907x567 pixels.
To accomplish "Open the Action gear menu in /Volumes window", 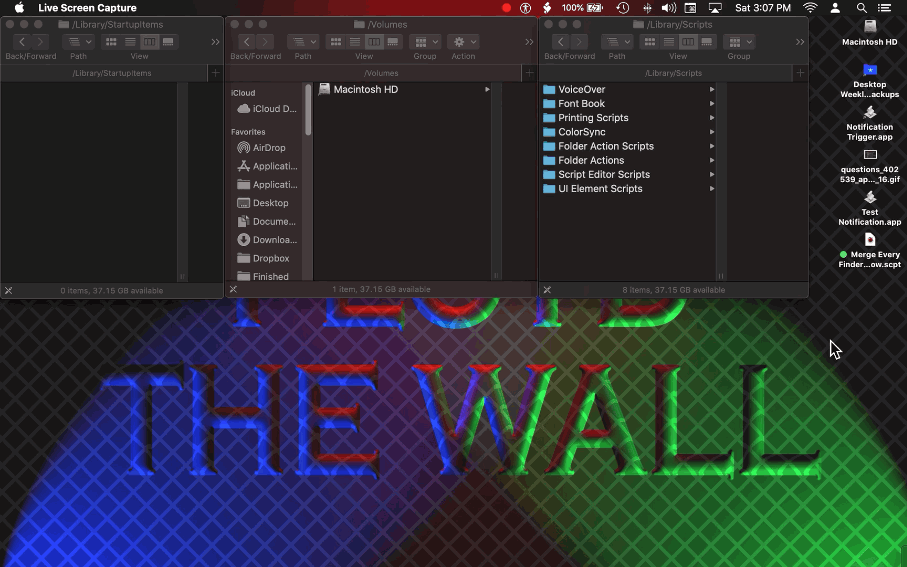I will click(x=463, y=42).
